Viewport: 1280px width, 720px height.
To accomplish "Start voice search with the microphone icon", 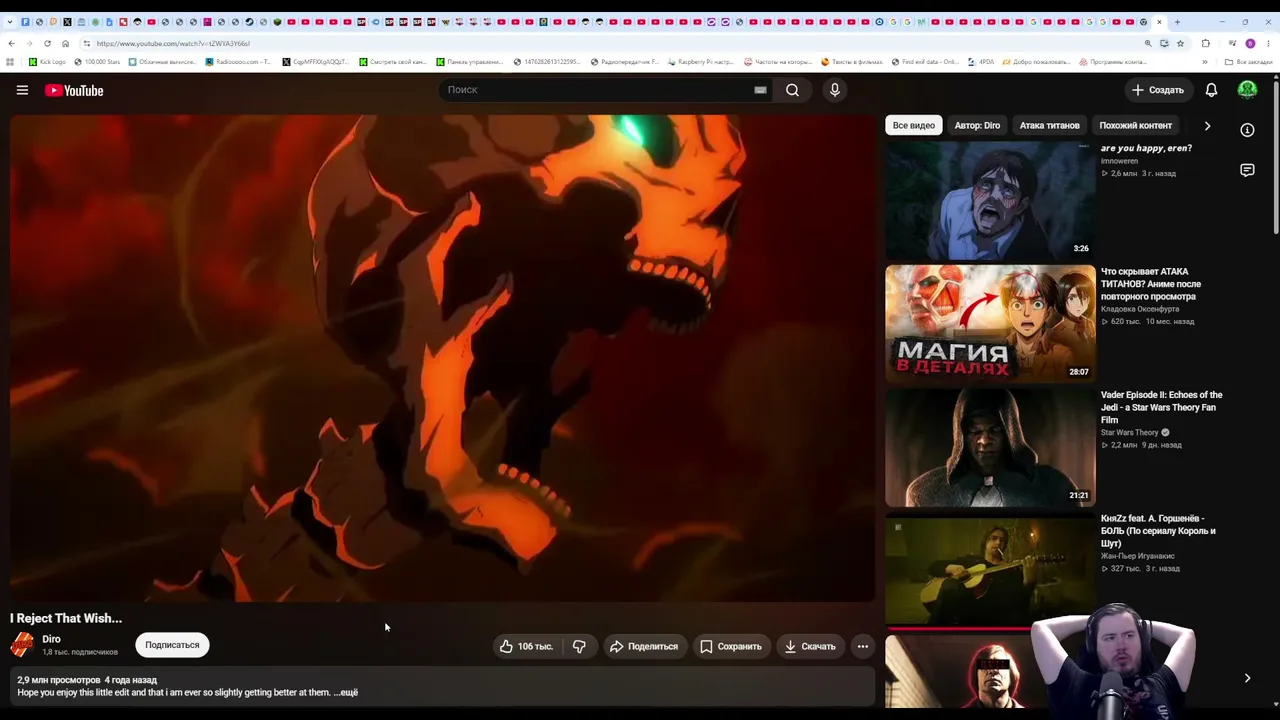I will pos(835,90).
